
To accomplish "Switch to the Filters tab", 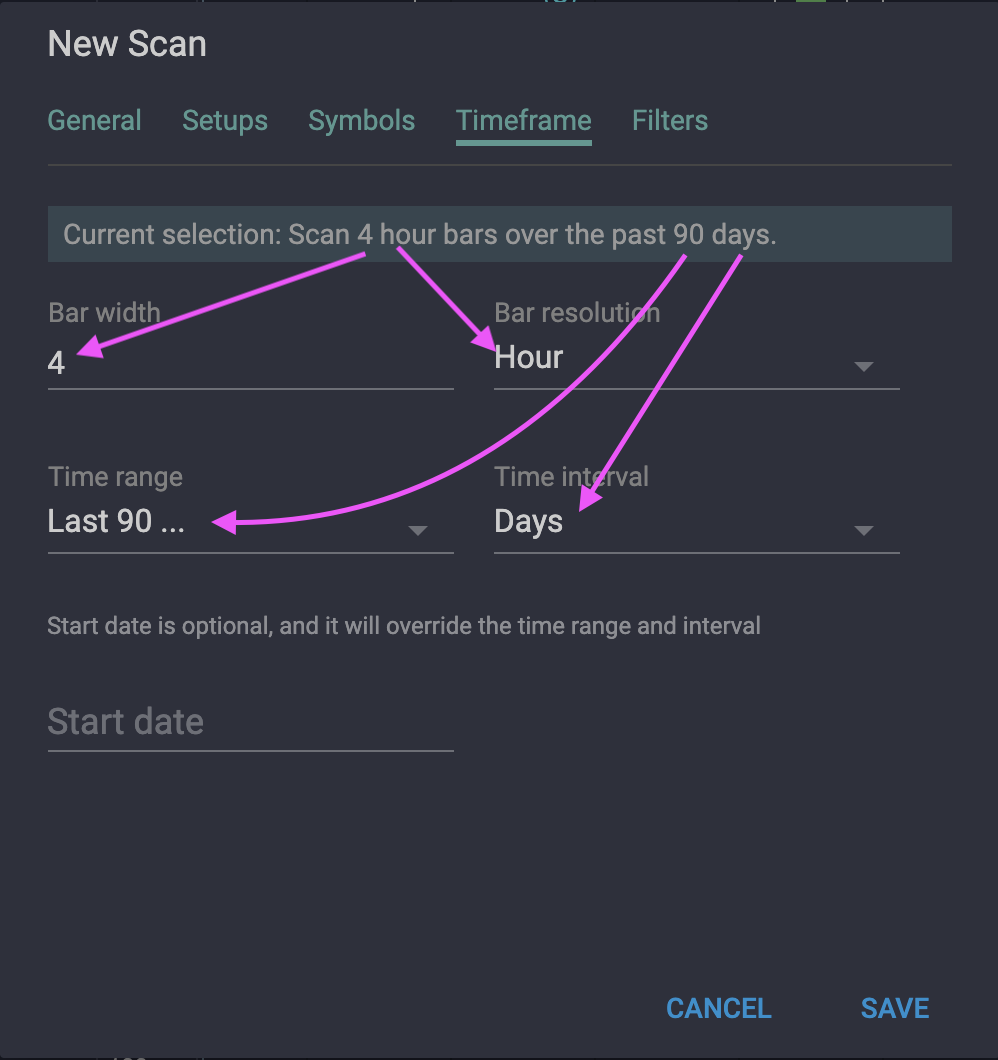I will tap(669, 120).
